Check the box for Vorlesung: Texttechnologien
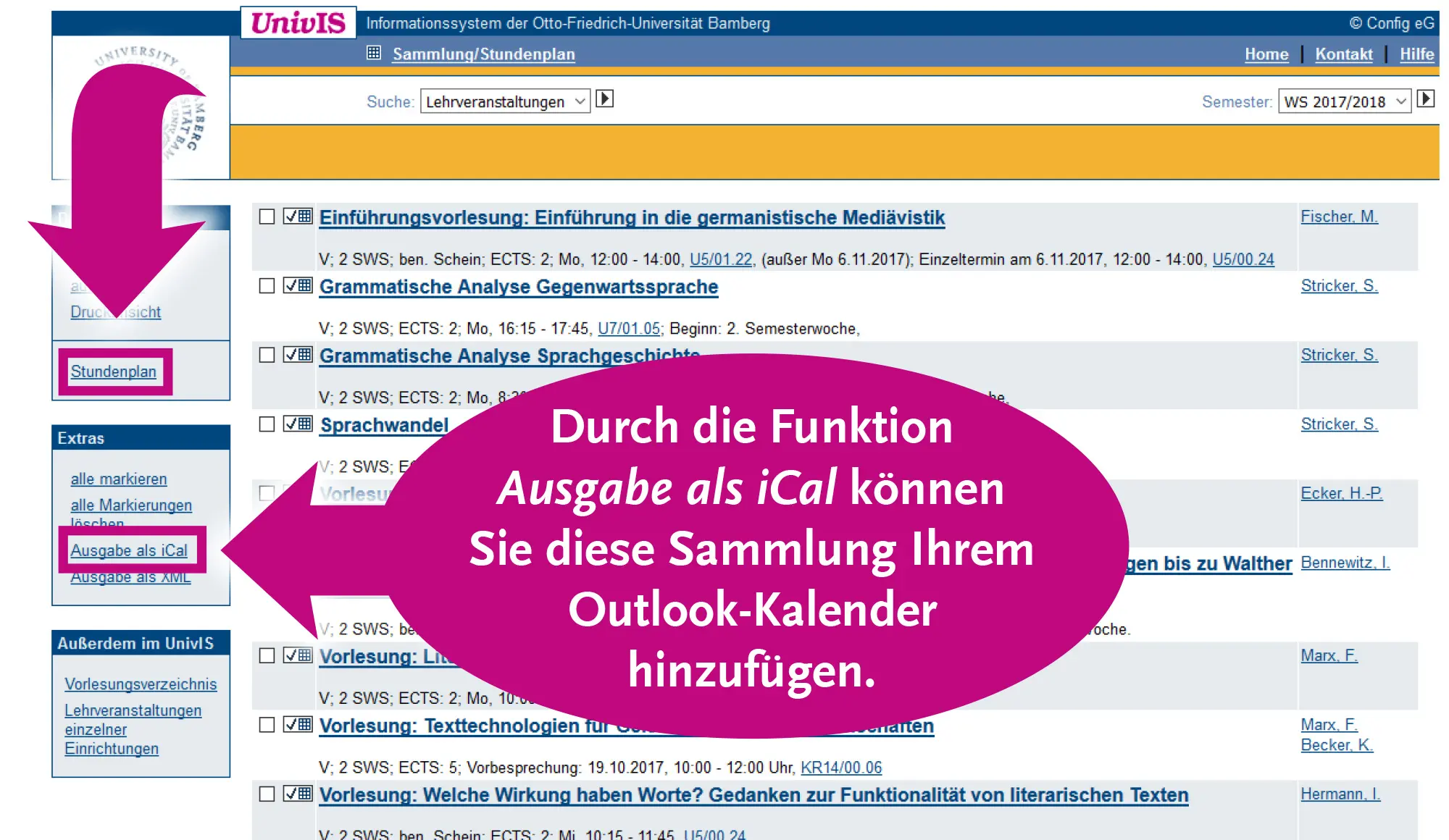1449x840 pixels. (267, 725)
